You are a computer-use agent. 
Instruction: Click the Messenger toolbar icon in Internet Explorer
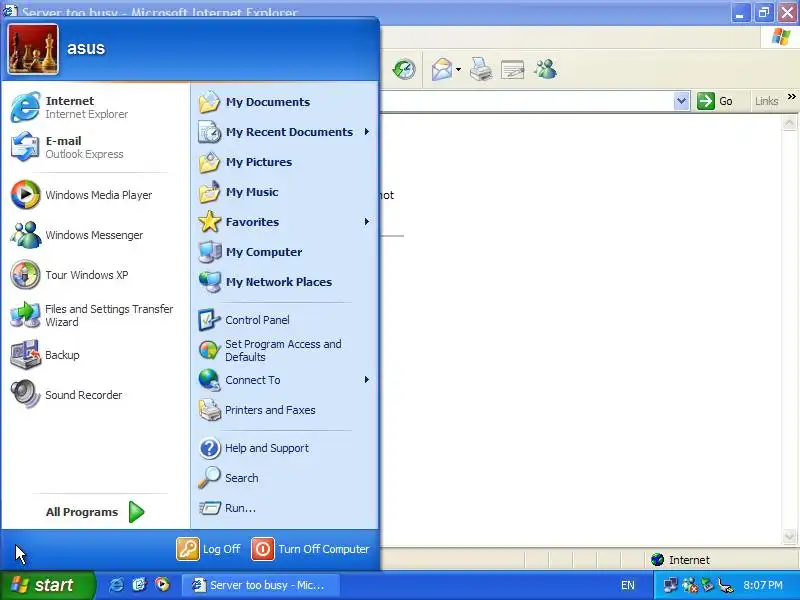545,69
